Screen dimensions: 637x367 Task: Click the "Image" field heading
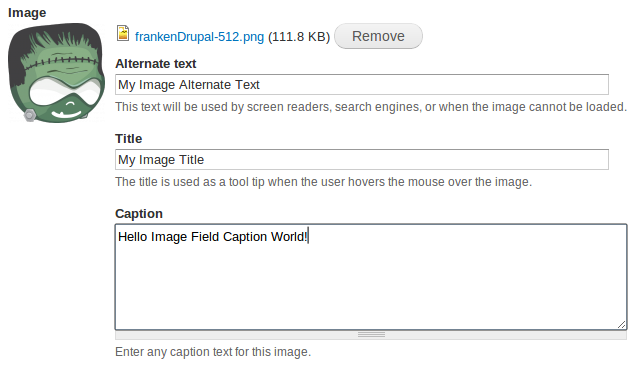point(27,13)
